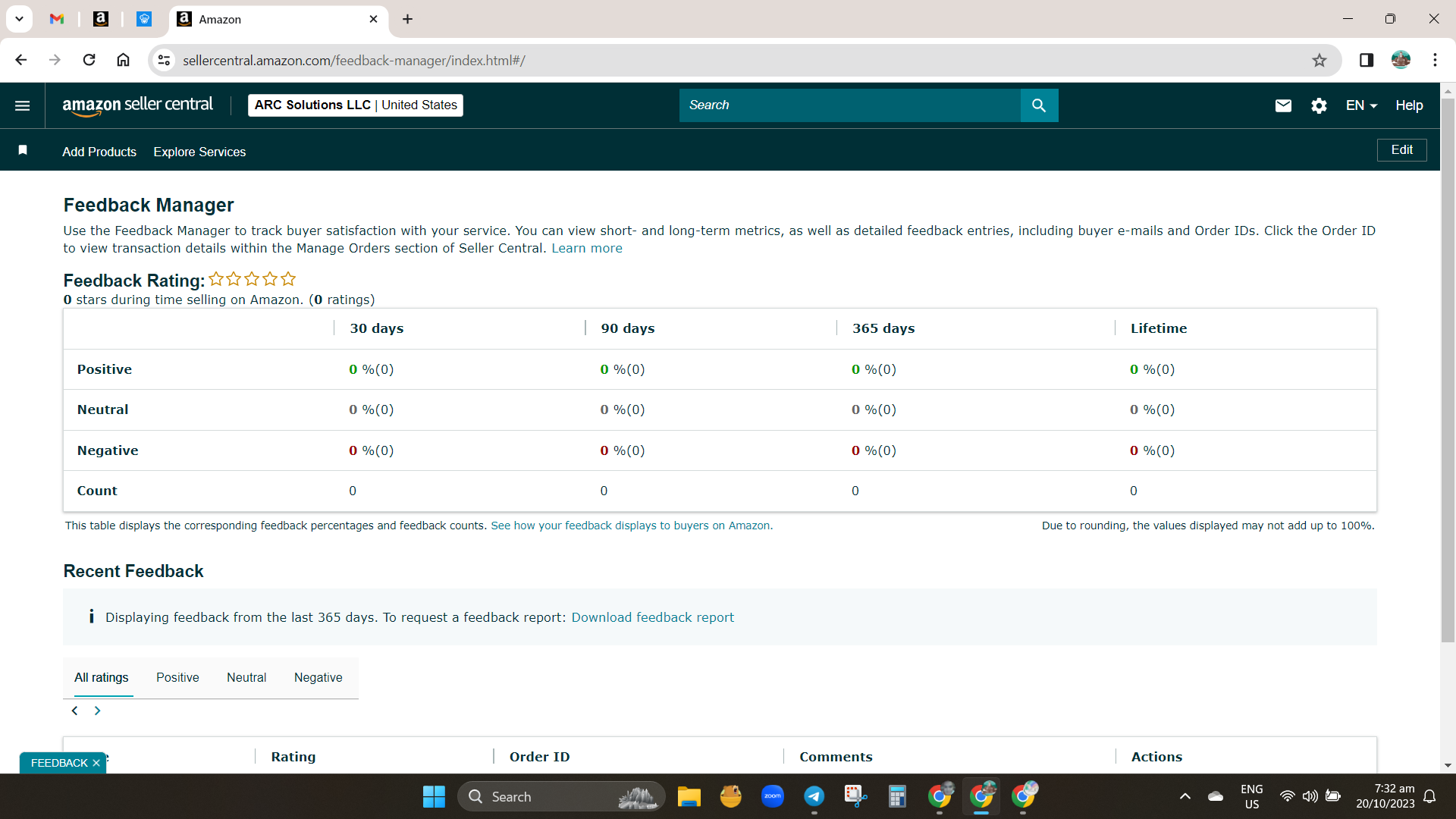Screen dimensions: 1456x819
Task: Open the Learn more link
Action: pyautogui.click(x=586, y=248)
